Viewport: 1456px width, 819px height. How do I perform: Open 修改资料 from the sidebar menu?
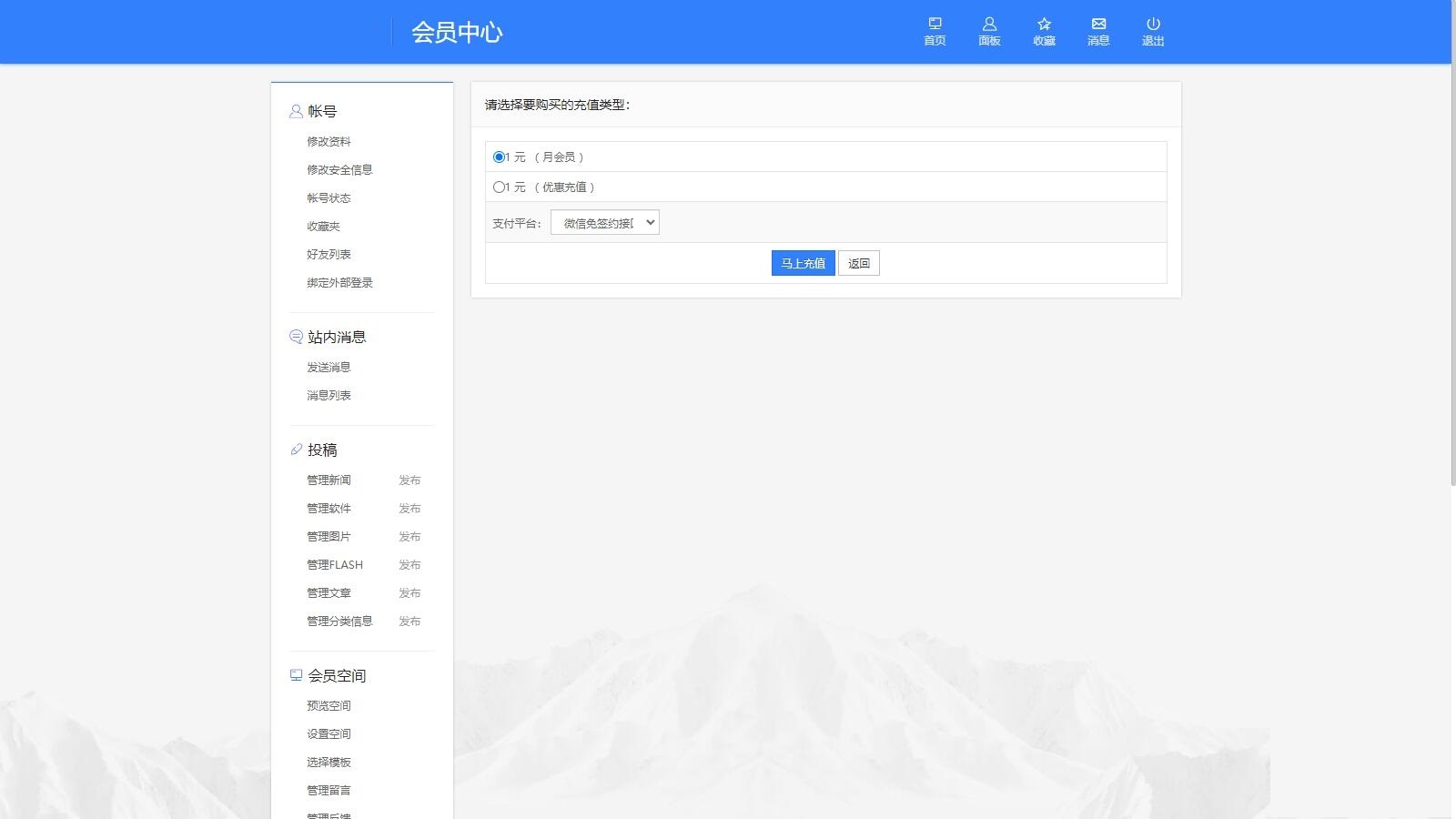pos(329,140)
